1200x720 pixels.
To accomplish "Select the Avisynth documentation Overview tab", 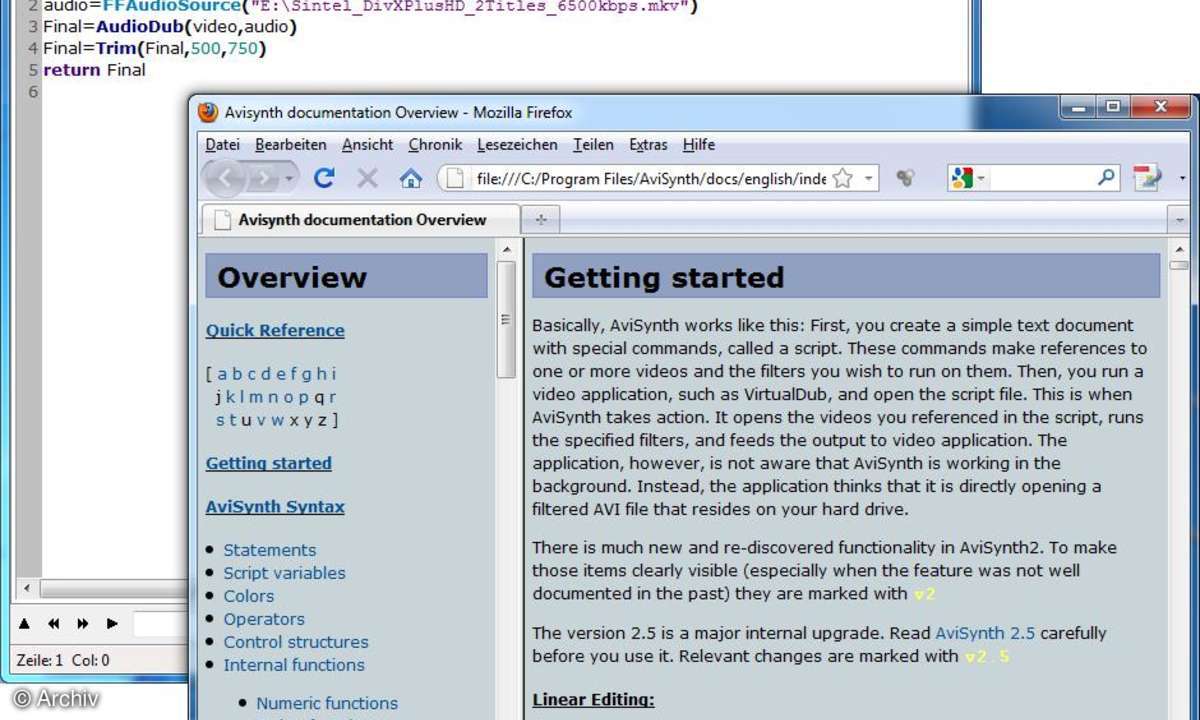I will click(361, 220).
